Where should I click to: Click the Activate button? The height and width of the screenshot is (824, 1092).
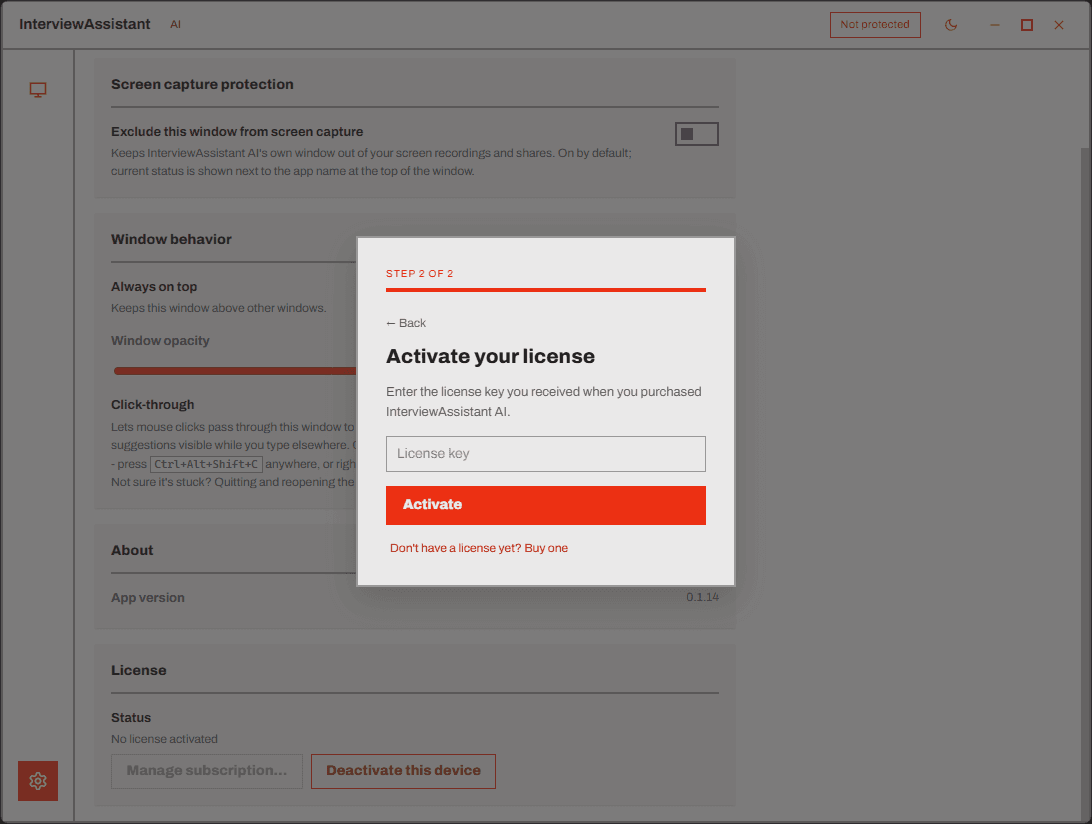coord(545,505)
